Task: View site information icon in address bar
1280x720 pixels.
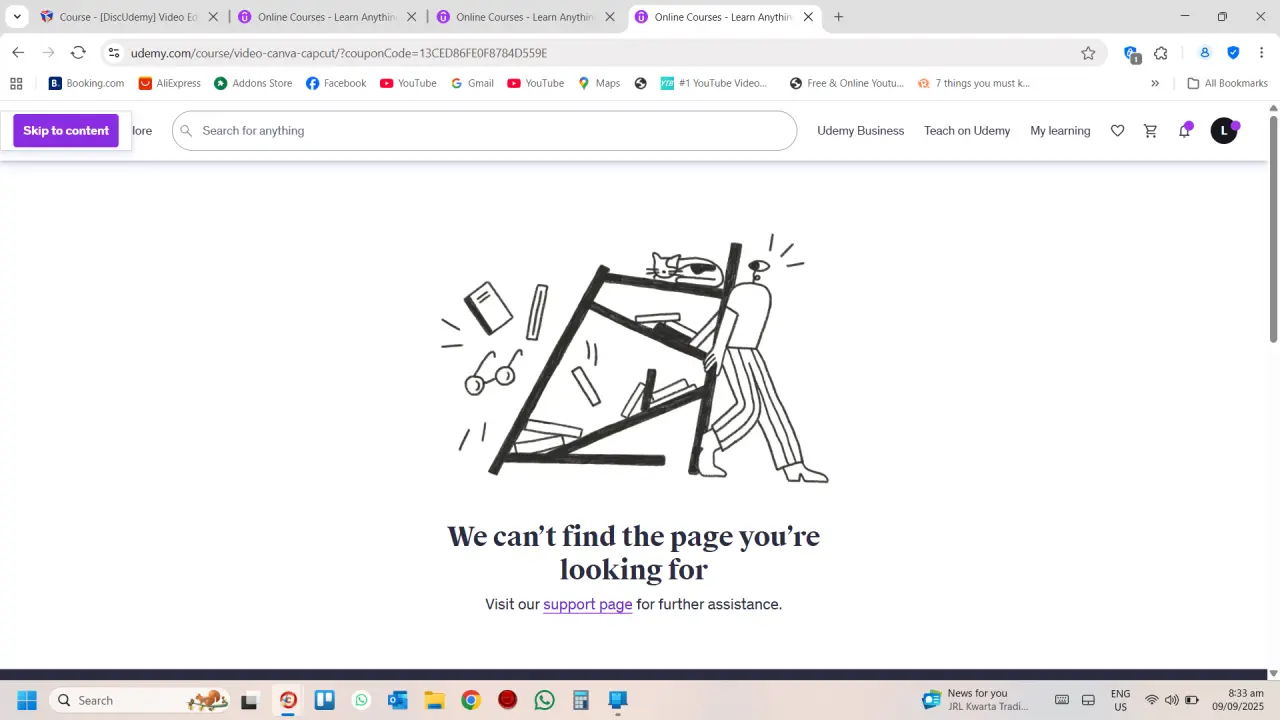Action: pos(114,53)
